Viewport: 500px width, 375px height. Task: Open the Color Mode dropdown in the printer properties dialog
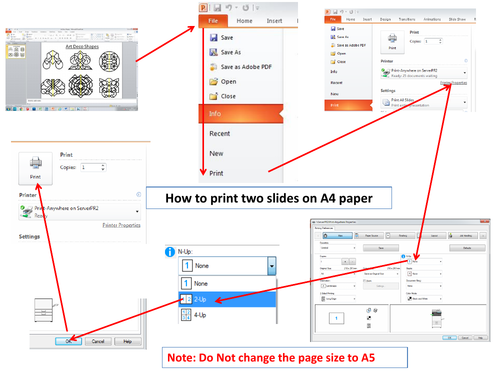424,299
